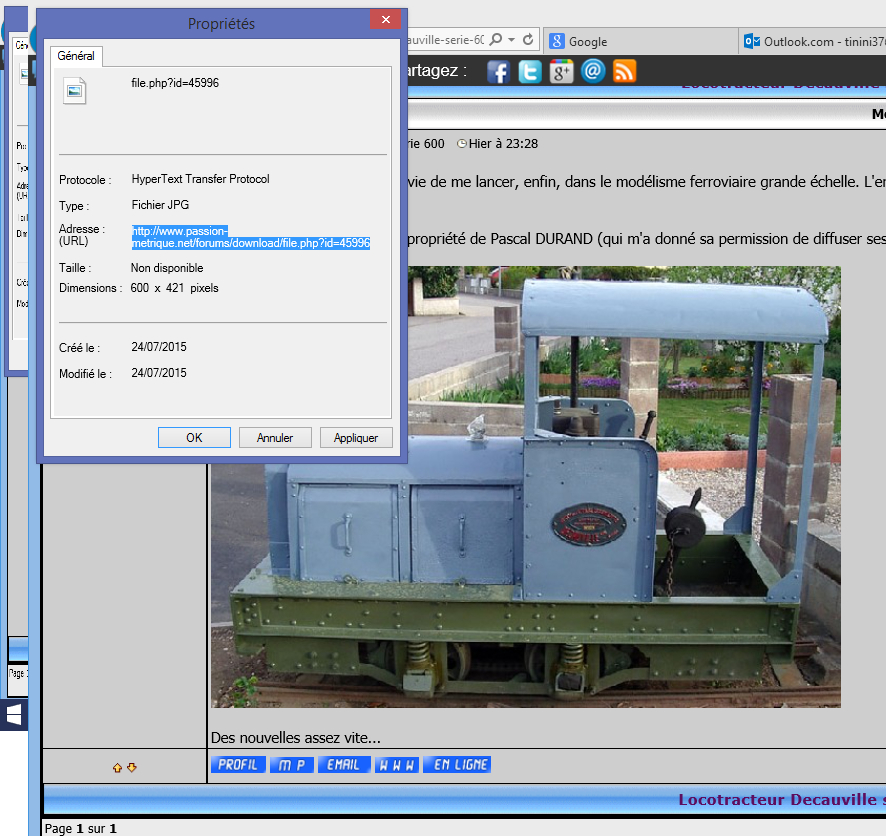Click the email @ share icon

593,71
